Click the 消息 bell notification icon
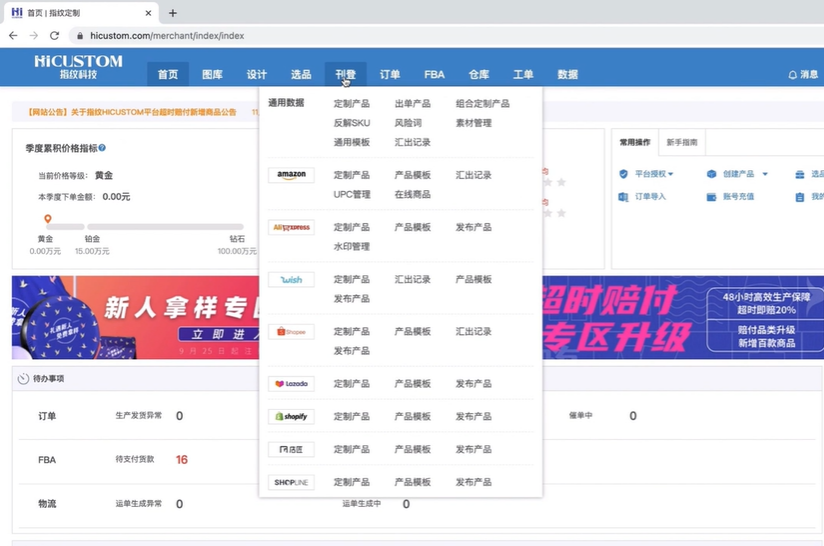This screenshot has height=546, width=824. tap(792, 75)
